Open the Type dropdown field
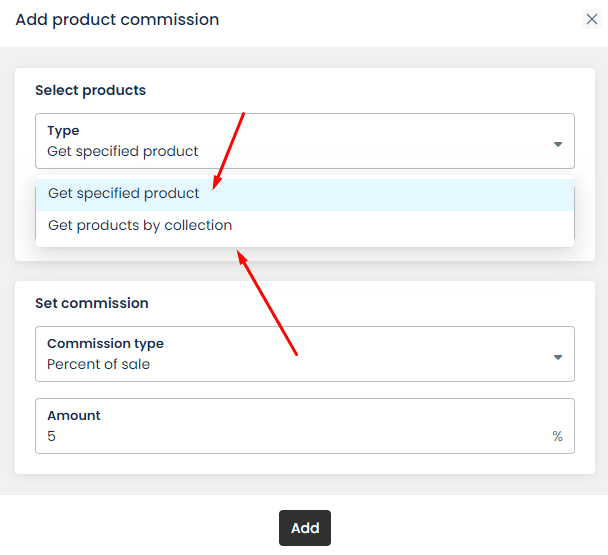 coord(305,141)
